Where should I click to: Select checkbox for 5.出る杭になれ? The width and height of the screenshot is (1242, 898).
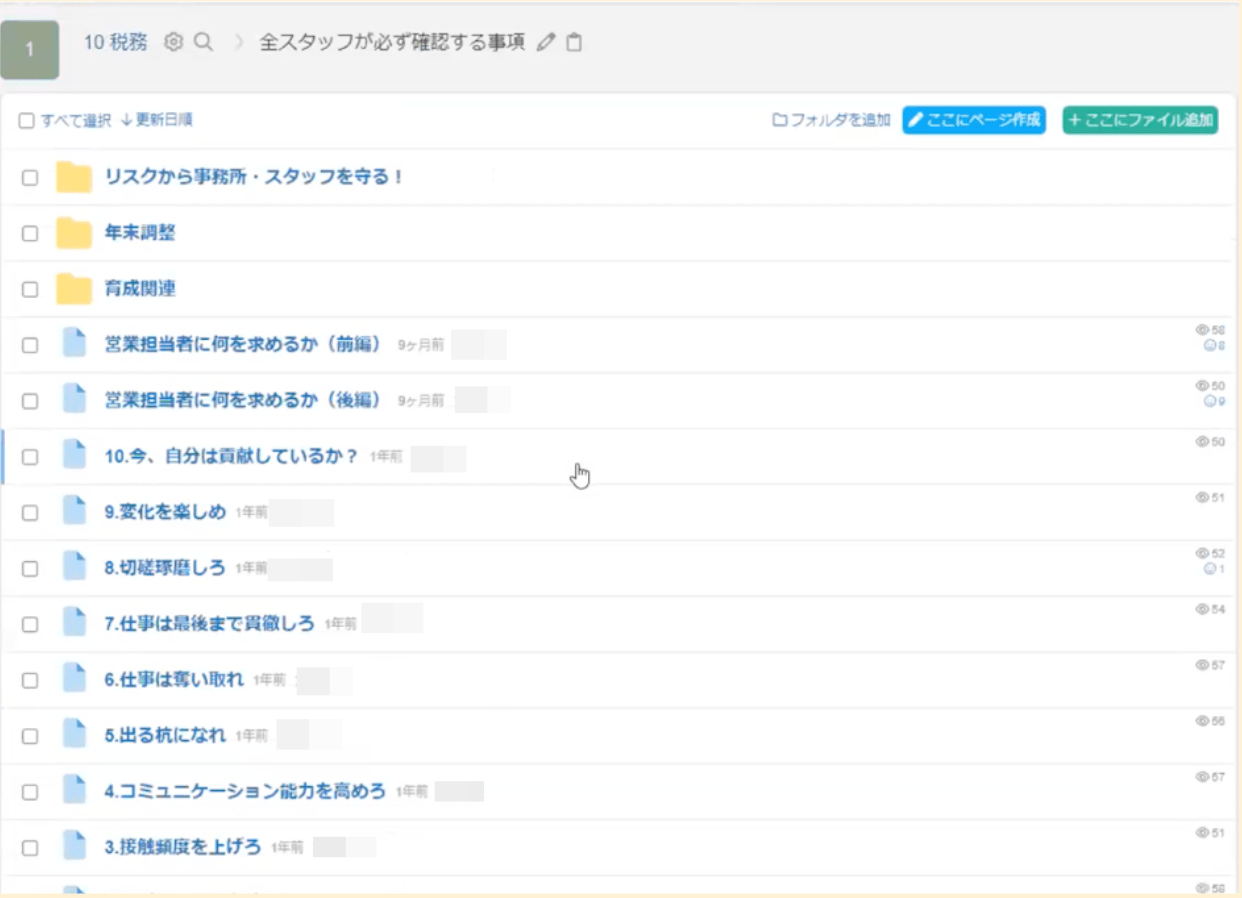click(30, 737)
